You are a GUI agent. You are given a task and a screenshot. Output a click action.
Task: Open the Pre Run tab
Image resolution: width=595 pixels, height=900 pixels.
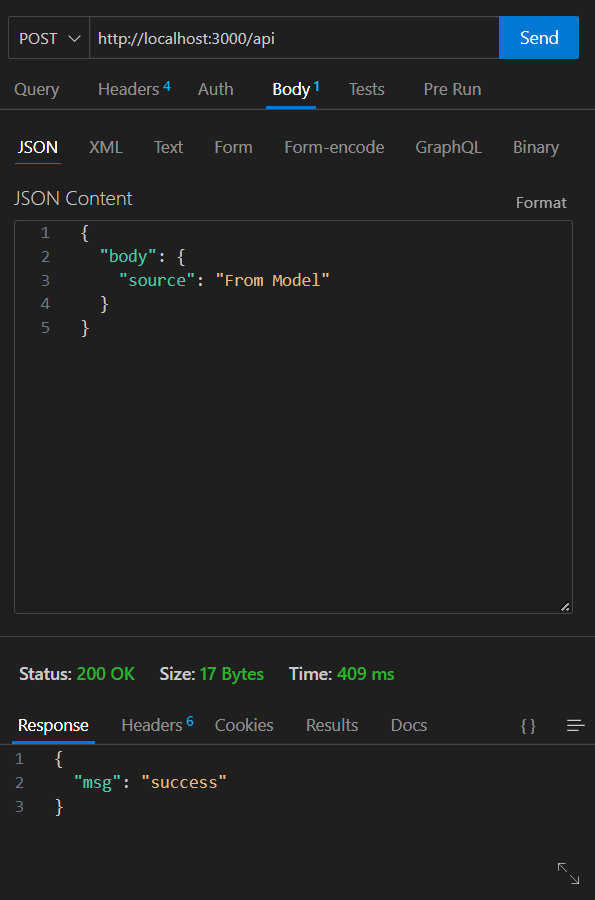coord(452,89)
